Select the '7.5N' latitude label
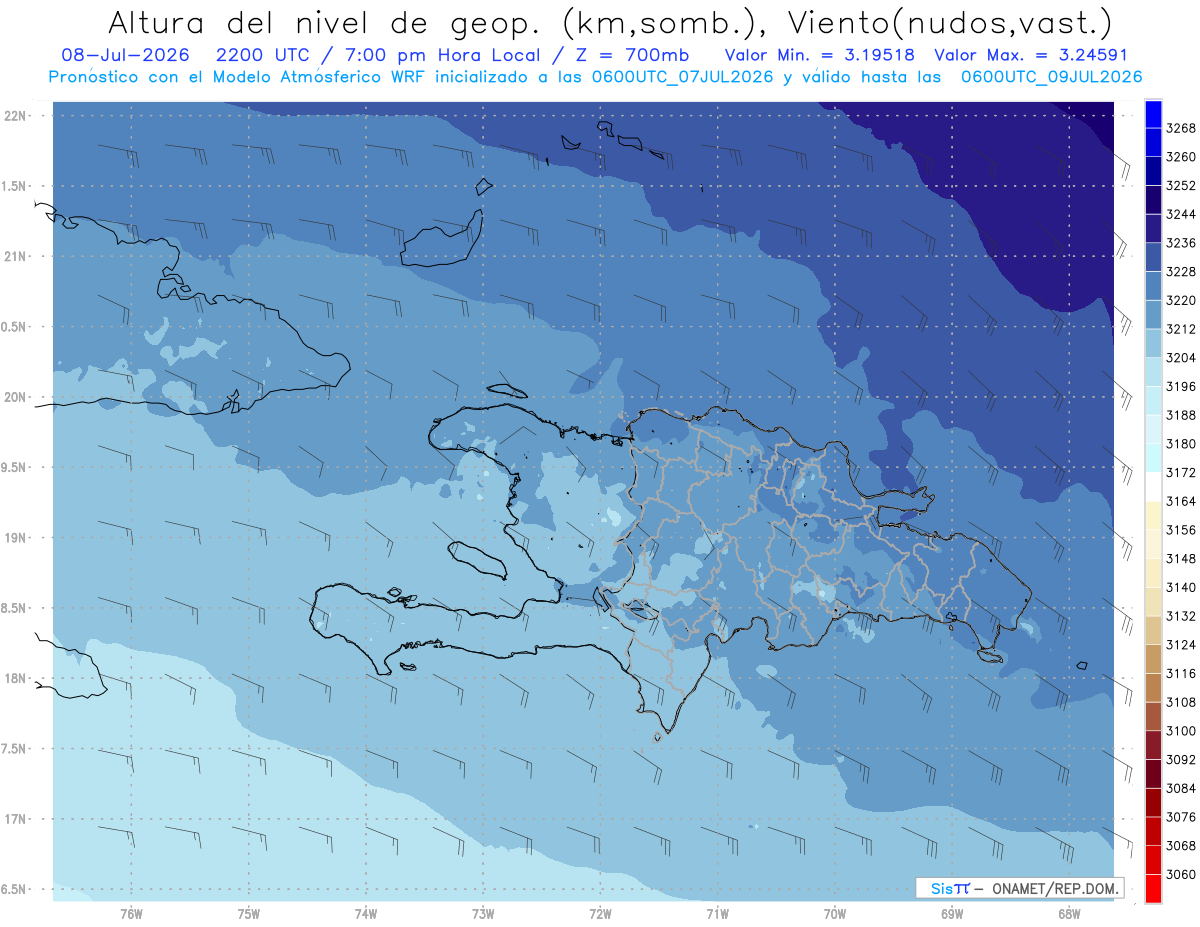Viewport: 1200px width, 927px height. [x=12, y=748]
